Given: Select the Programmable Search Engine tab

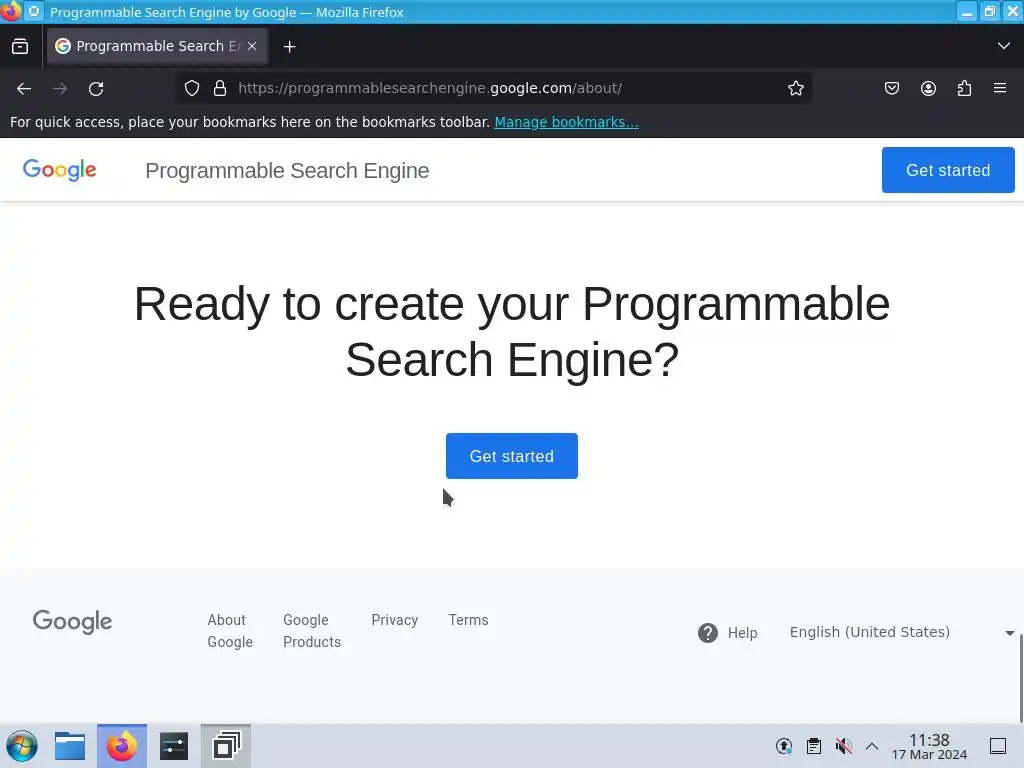Looking at the screenshot, I should (157, 46).
